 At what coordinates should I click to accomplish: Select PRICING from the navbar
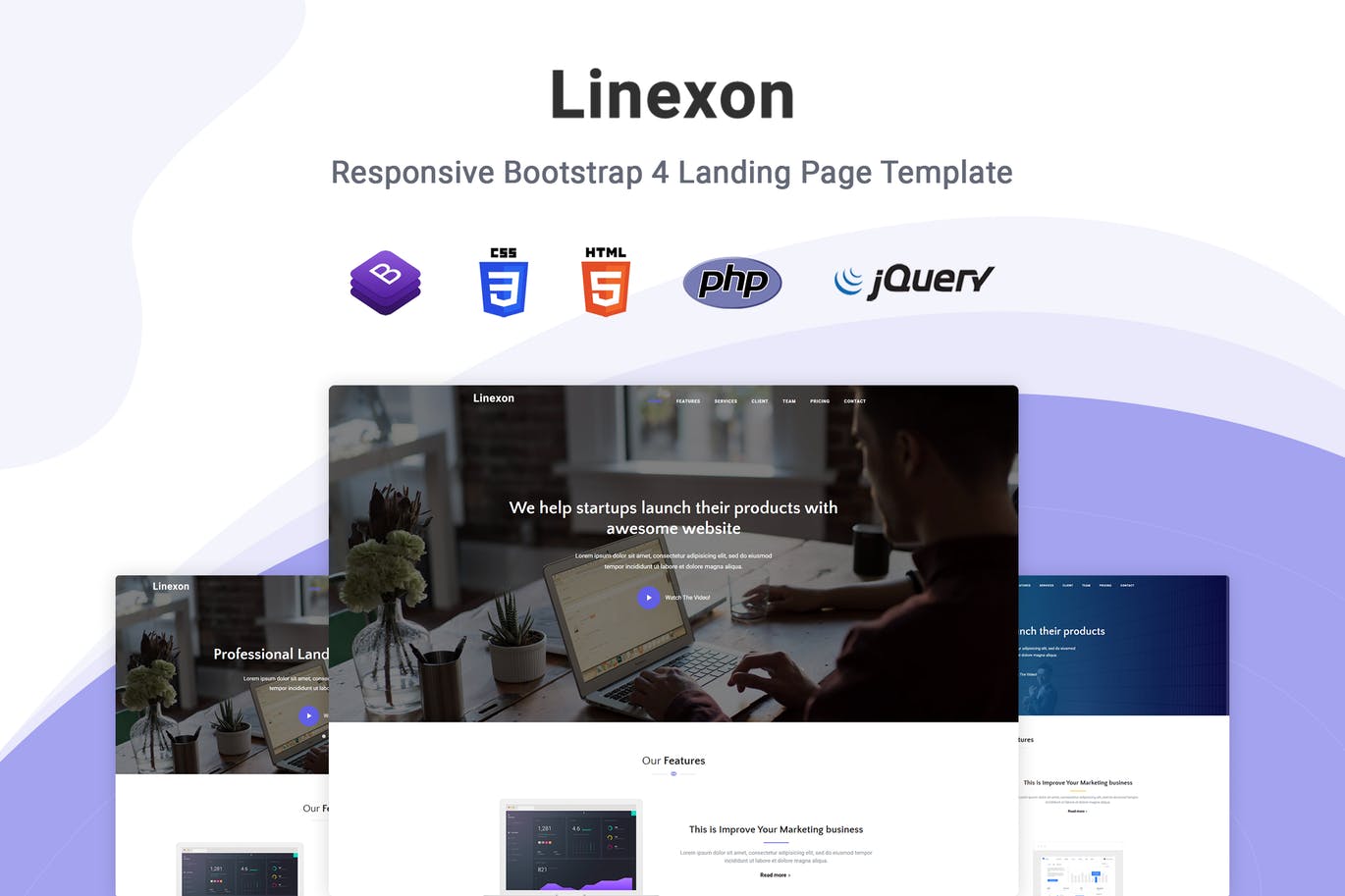pos(819,401)
